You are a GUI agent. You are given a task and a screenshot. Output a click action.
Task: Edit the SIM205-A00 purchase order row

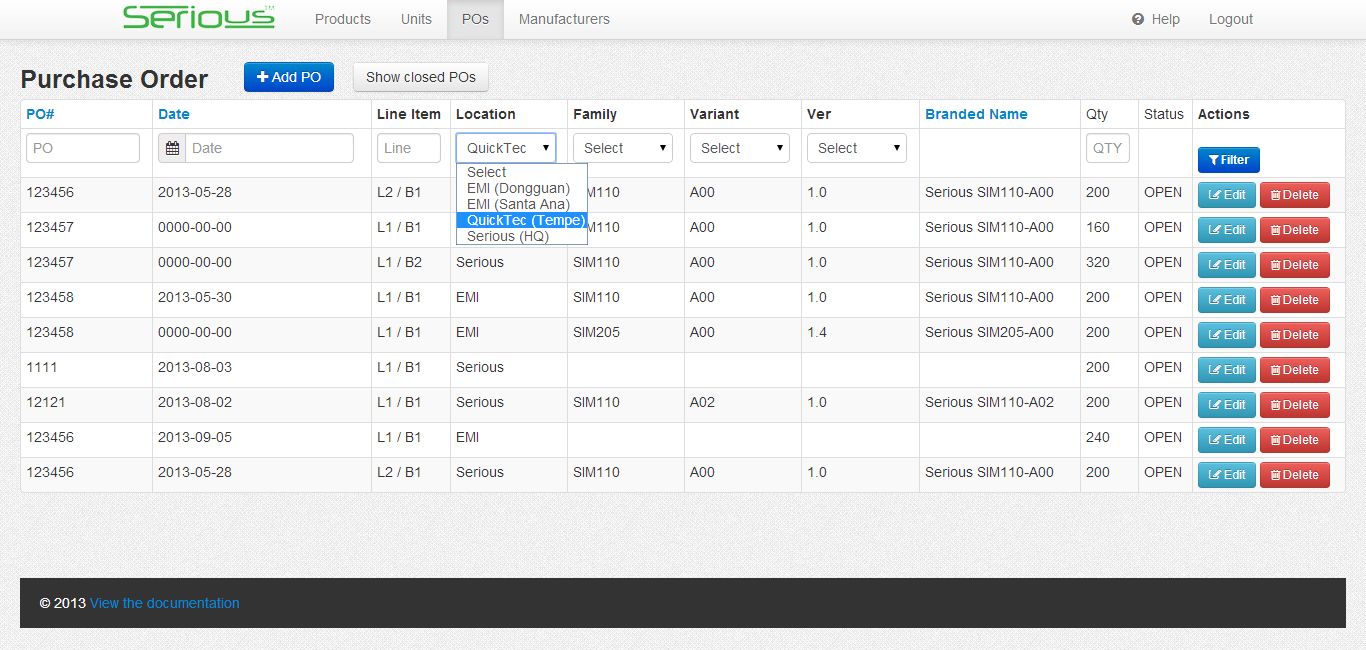1227,335
